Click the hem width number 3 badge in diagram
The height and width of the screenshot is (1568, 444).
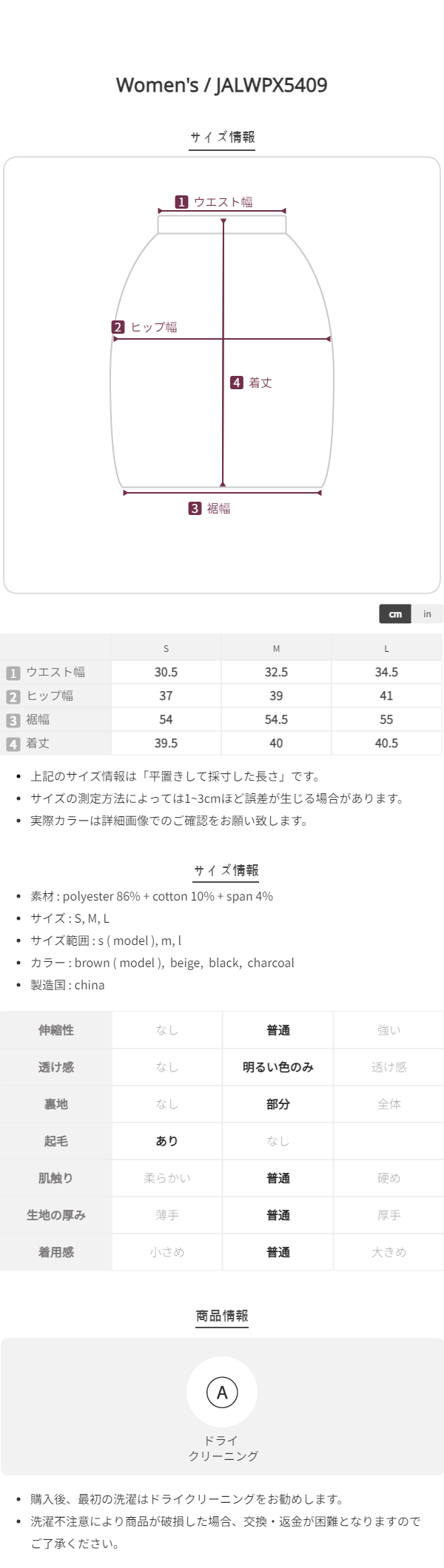[195, 508]
